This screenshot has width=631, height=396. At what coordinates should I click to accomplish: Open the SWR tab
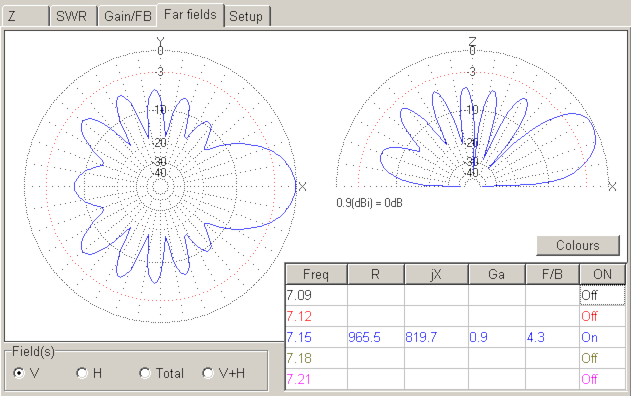tap(73, 16)
